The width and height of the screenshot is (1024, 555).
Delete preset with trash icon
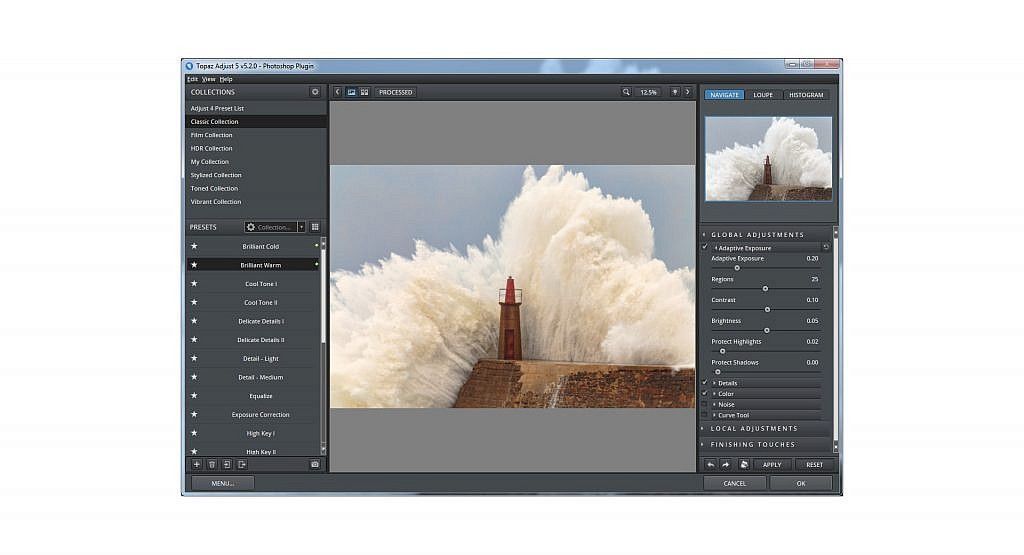coord(212,464)
